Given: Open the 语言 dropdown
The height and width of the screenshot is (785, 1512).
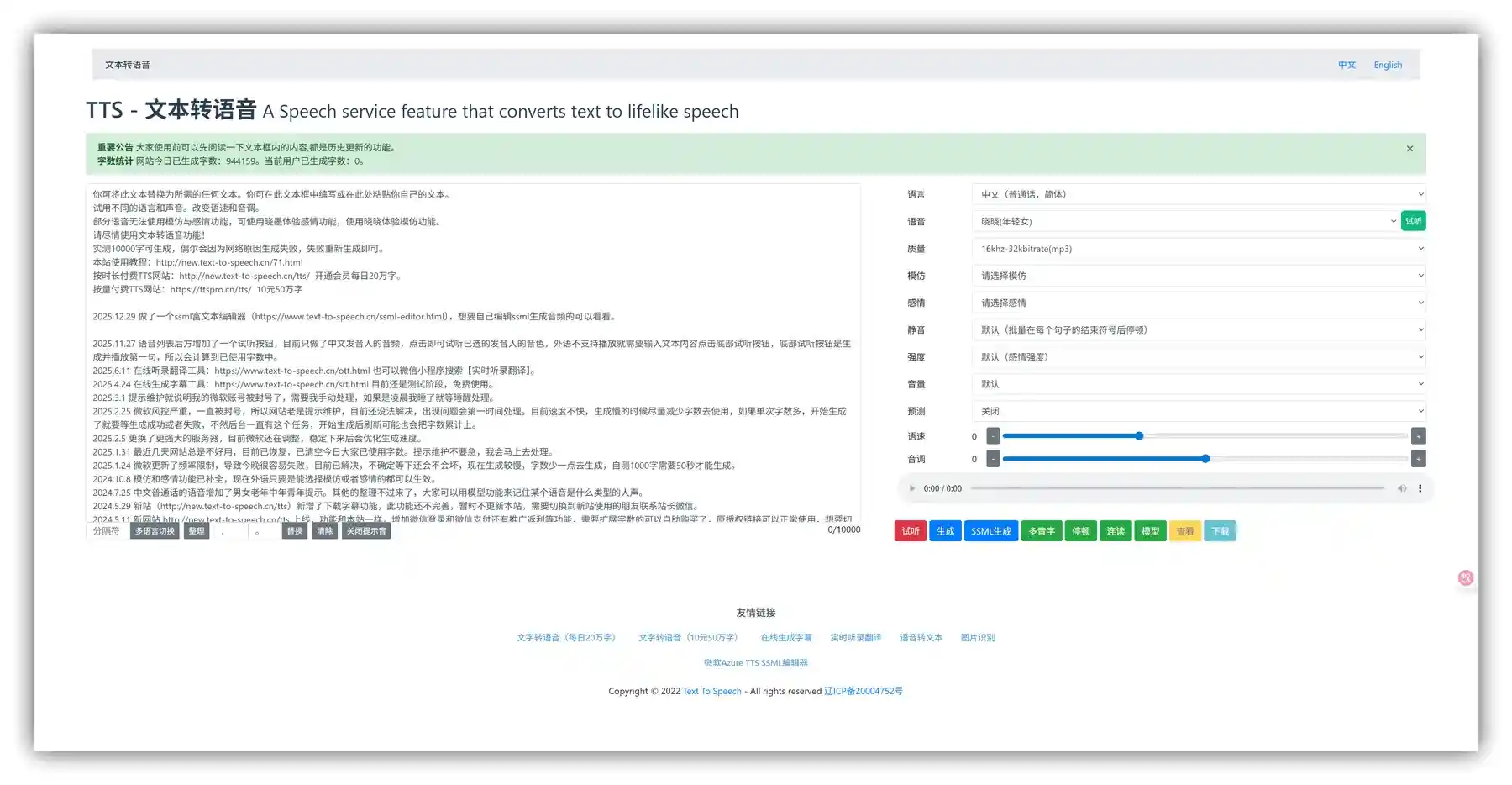Looking at the screenshot, I should (x=1198, y=194).
